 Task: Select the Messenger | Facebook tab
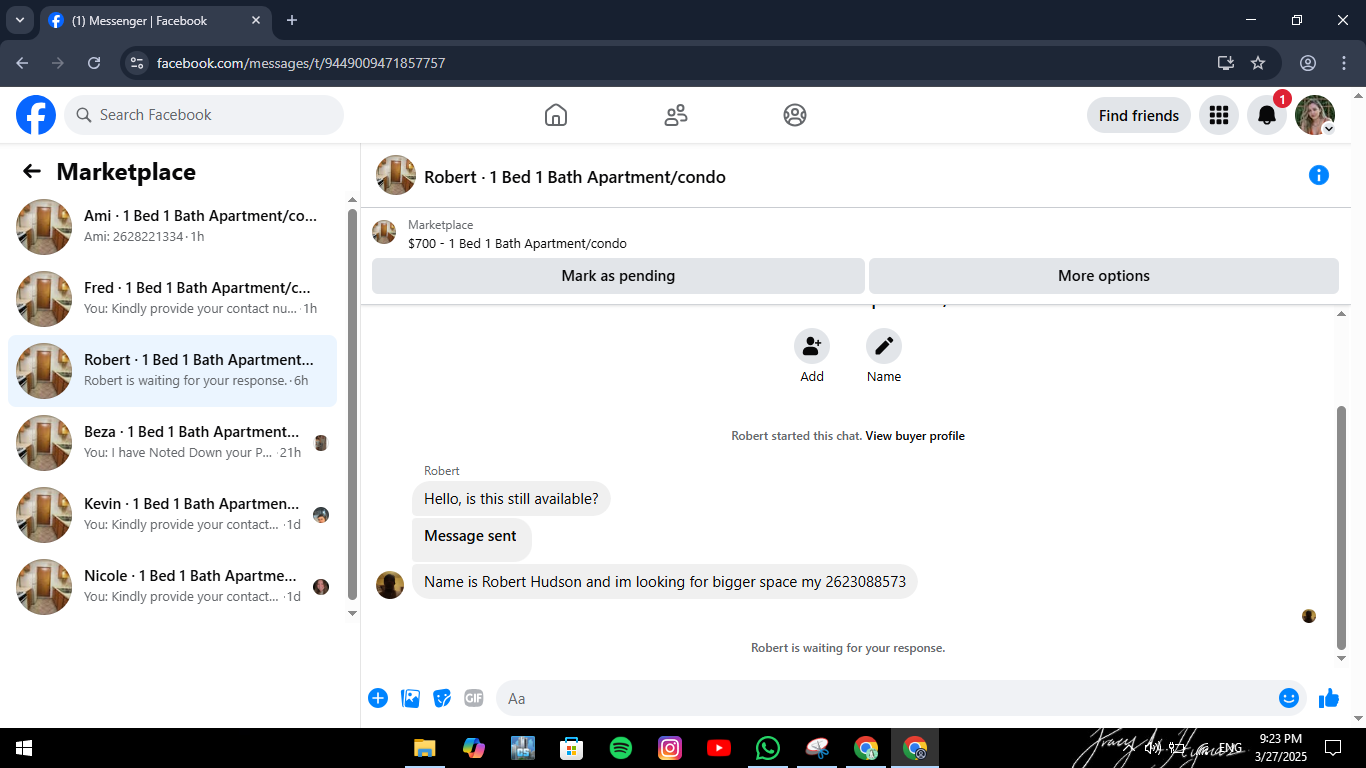click(x=155, y=20)
